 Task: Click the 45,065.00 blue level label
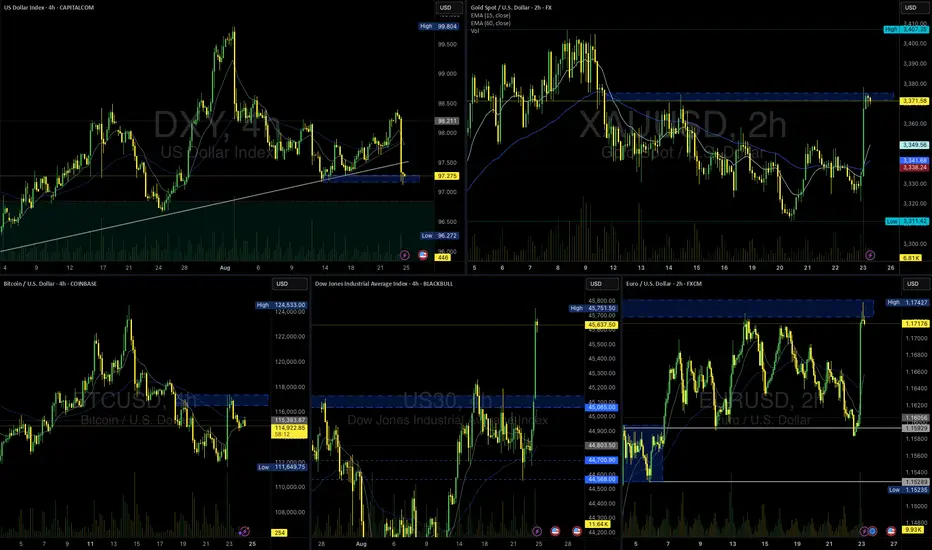point(602,407)
